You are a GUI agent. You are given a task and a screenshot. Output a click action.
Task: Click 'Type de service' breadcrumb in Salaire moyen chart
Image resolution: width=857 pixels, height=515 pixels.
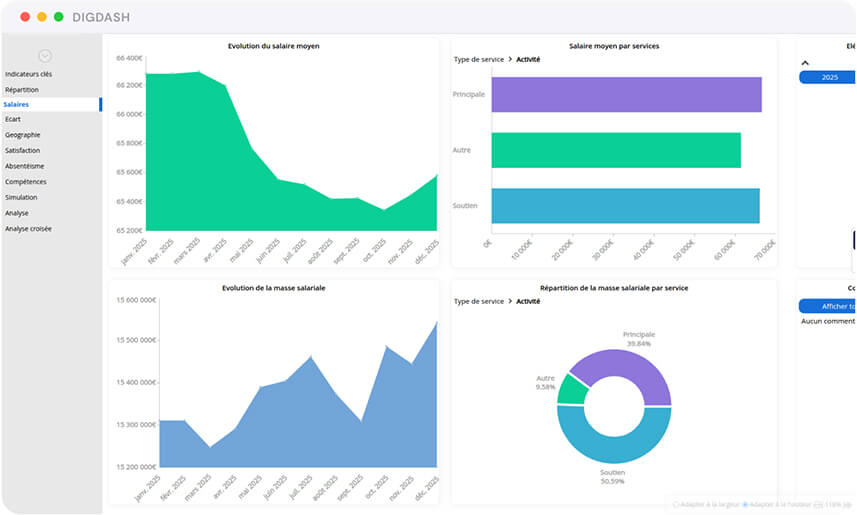click(x=479, y=59)
